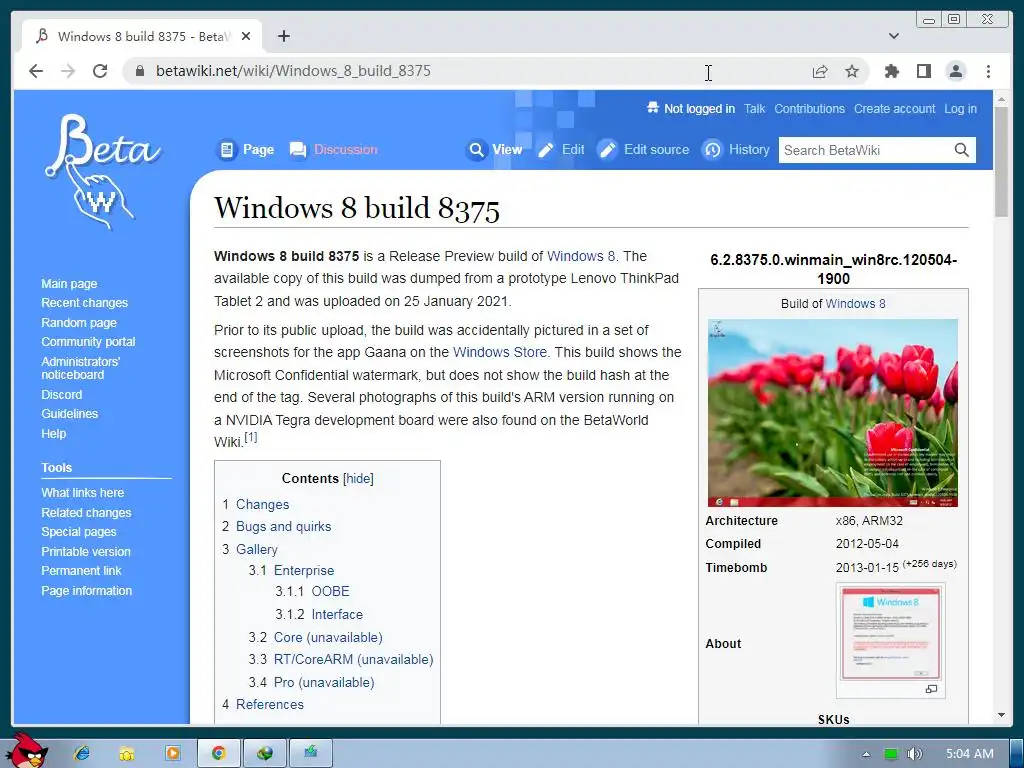Open Administrators' noticeboard link

coord(80,368)
